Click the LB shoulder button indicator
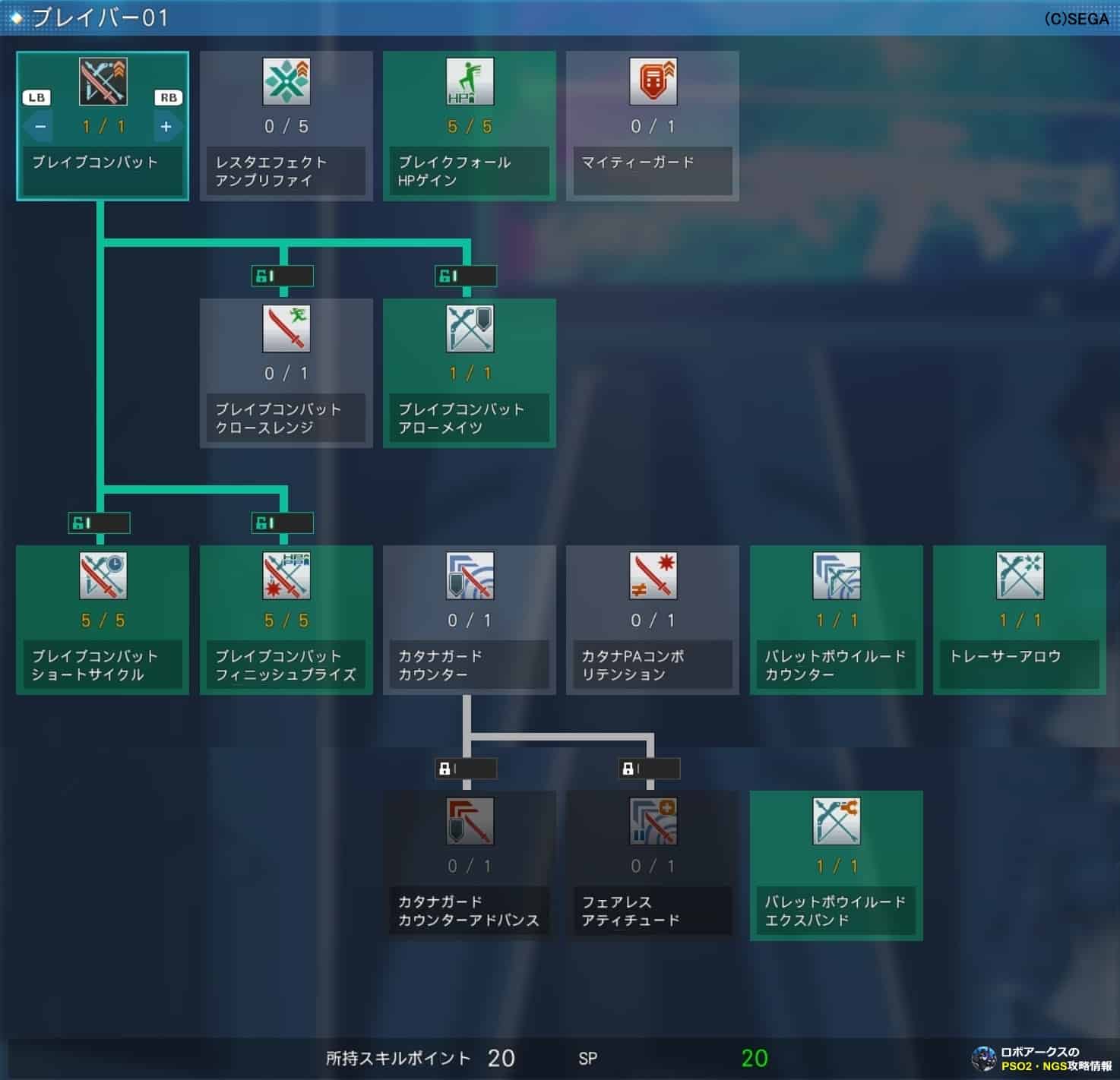Image resolution: width=1120 pixels, height=1080 pixels. [36, 98]
